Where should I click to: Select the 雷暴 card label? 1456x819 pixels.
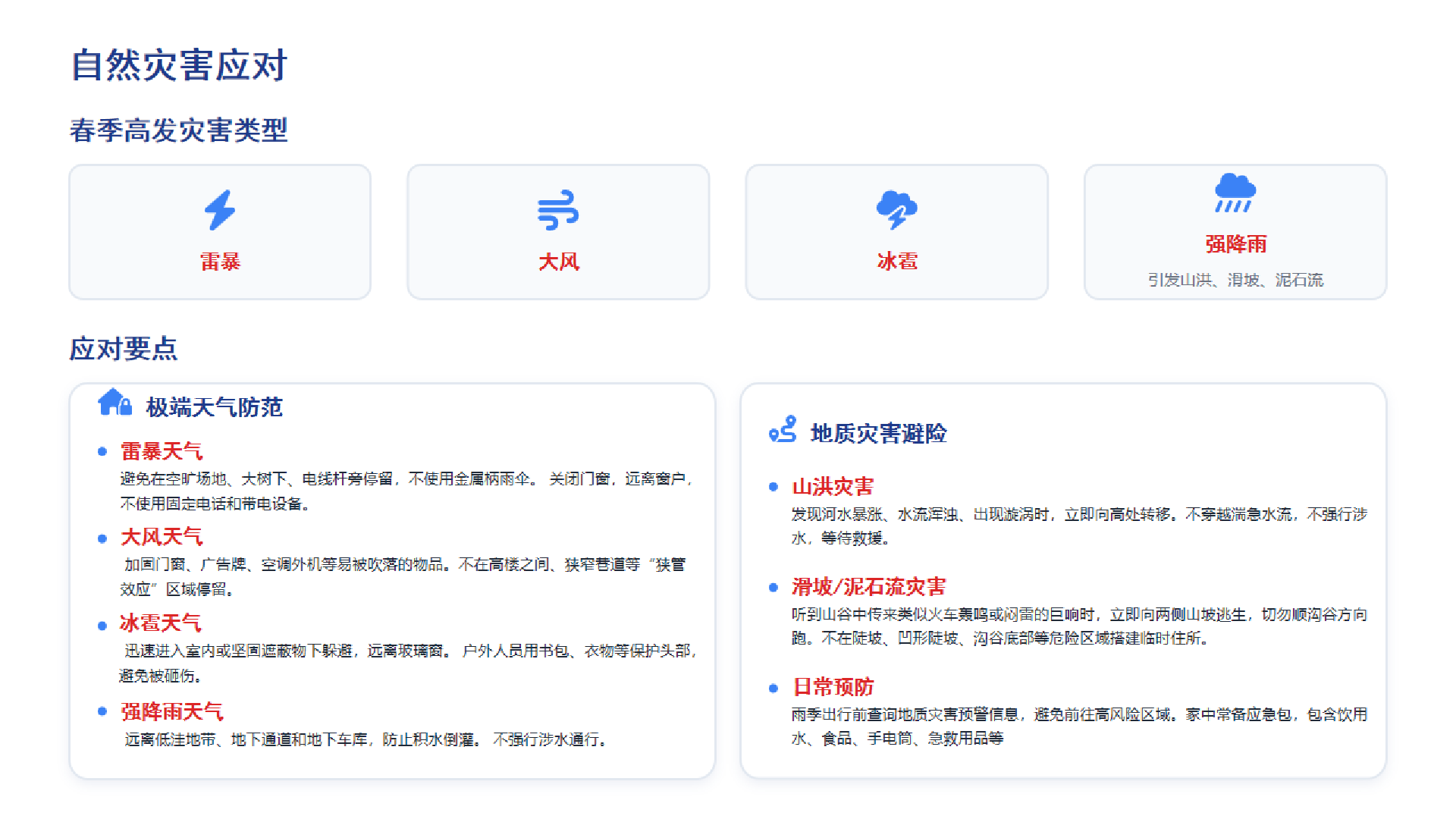click(220, 262)
